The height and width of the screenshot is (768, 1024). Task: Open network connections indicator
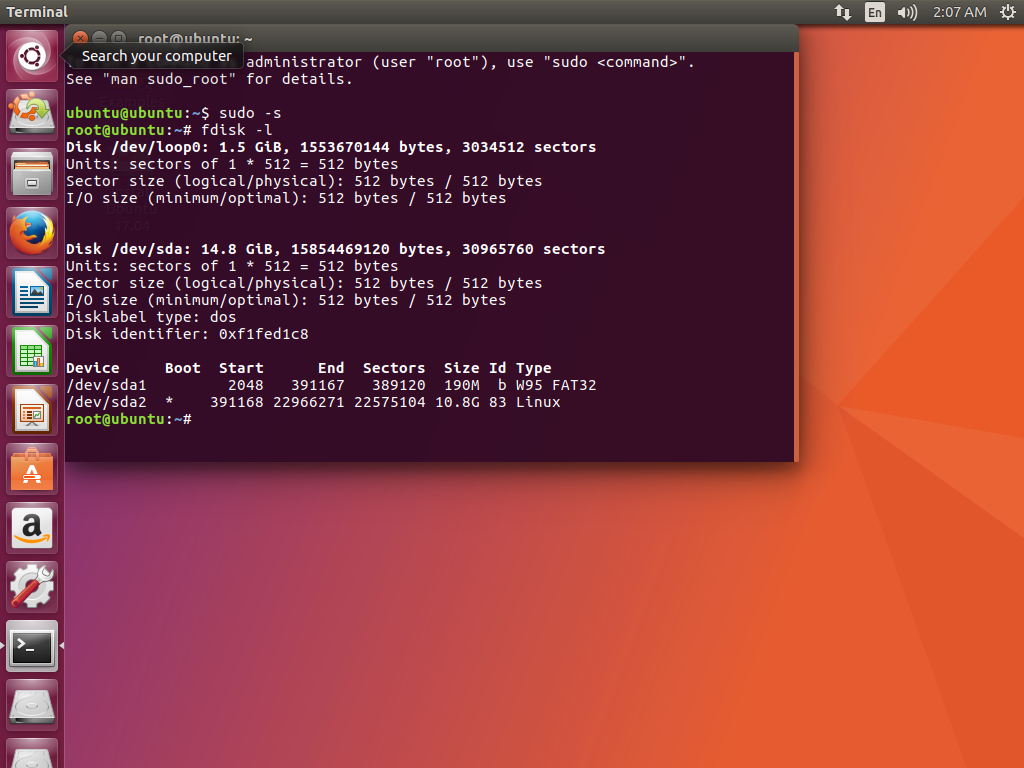(842, 12)
